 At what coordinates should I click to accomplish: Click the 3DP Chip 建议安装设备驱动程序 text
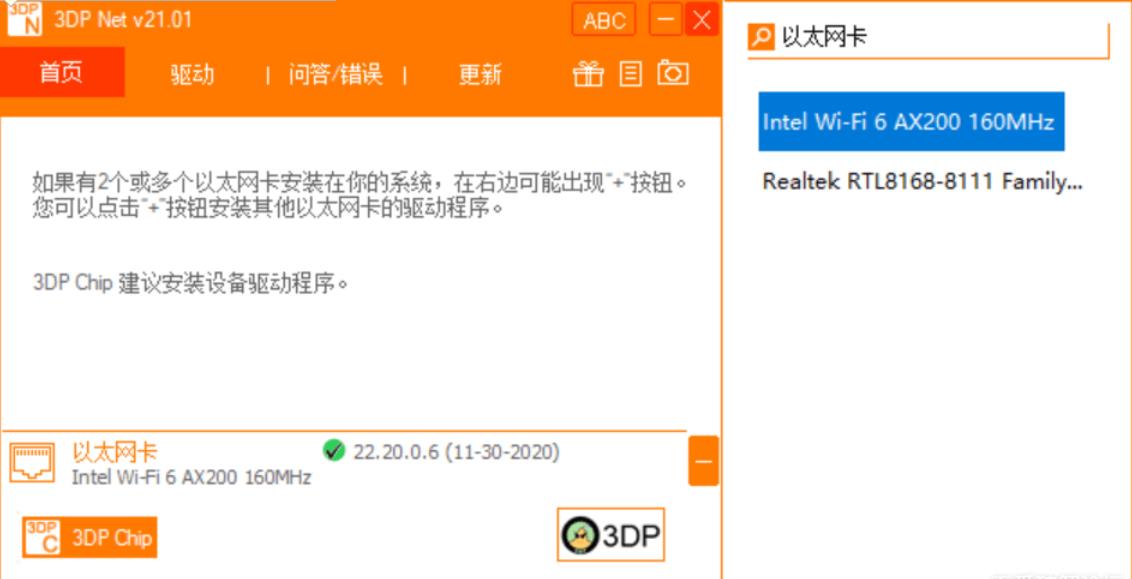191,282
